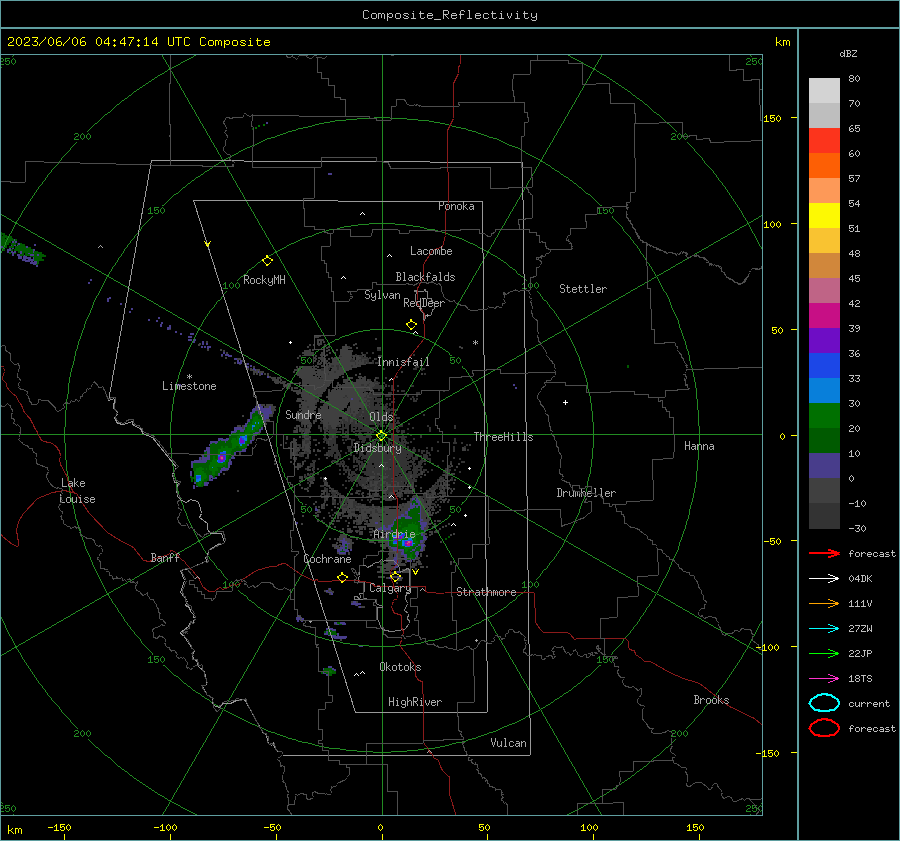Select the bright yellow 54-51 dBZ swatch
The height and width of the screenshot is (841, 900).
tap(824, 216)
